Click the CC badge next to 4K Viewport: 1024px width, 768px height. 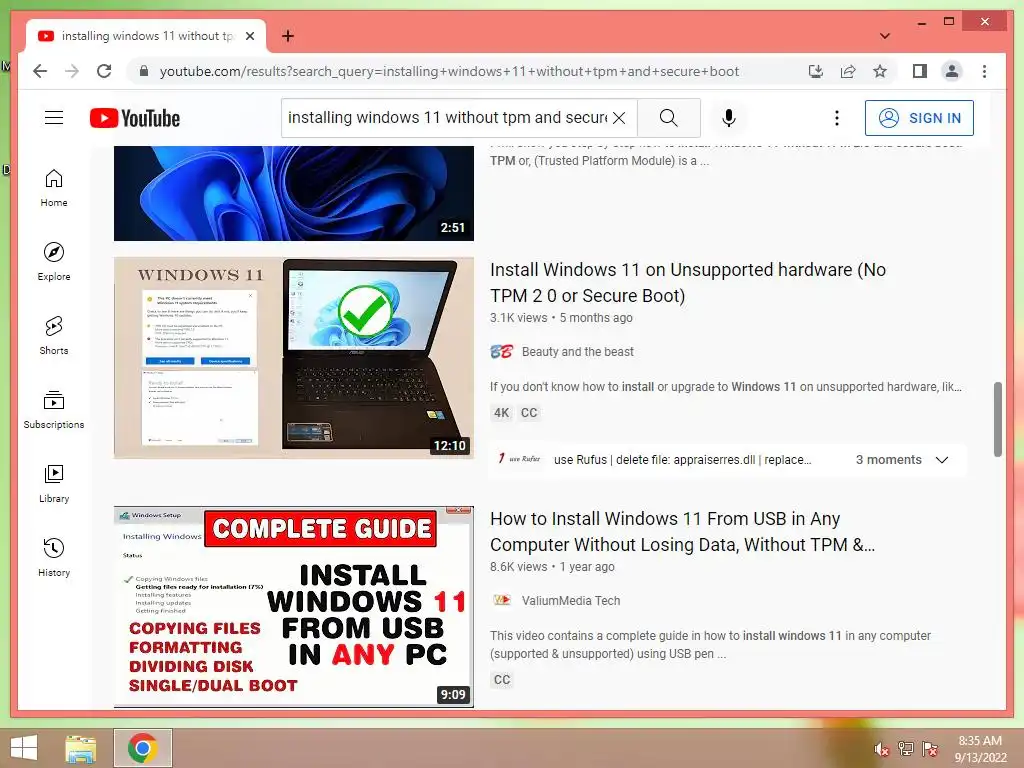[x=529, y=413]
